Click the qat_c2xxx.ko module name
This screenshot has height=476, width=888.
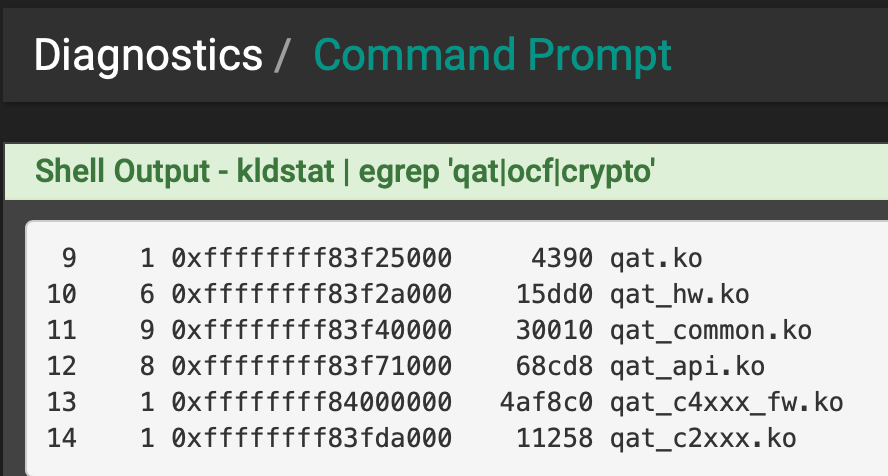(x=703, y=438)
